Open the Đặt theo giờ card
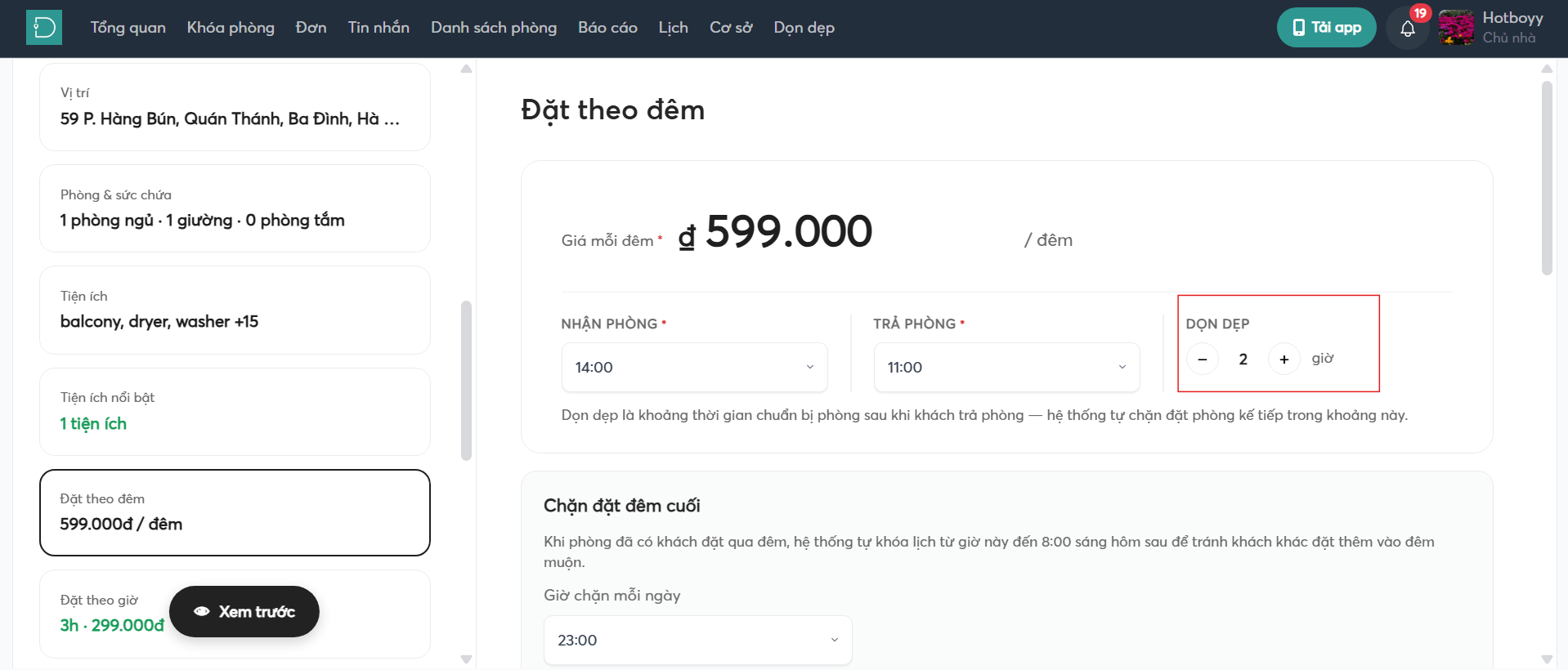This screenshot has width=1568, height=670. coord(235,614)
